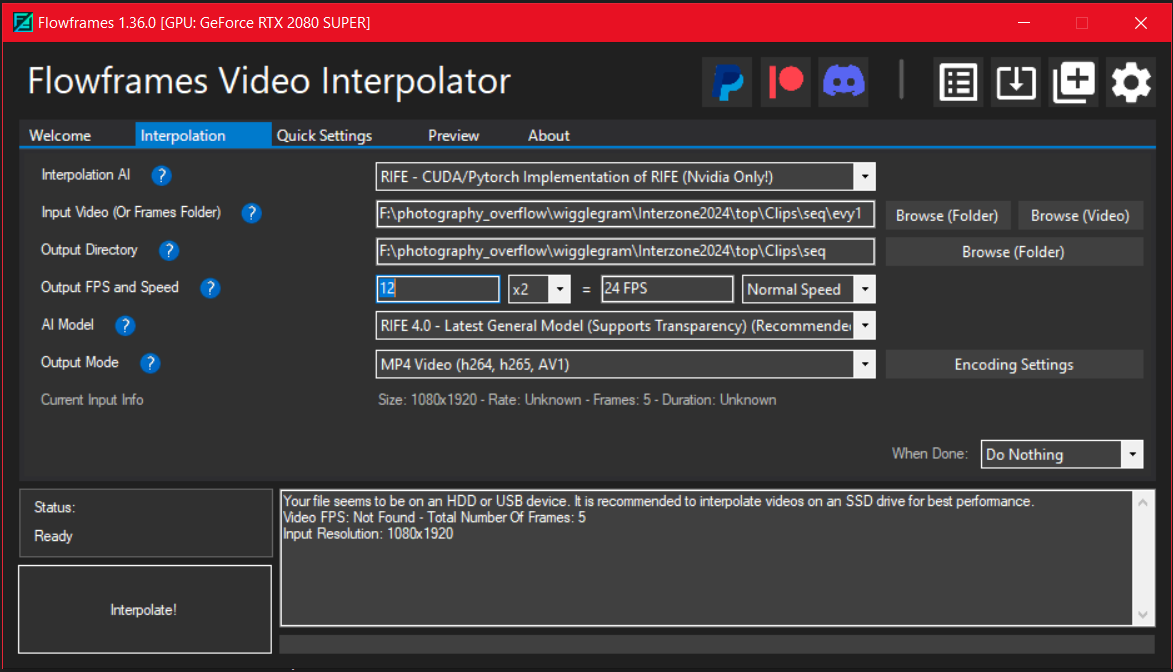Close the Flowframes window
Image resolution: width=1173 pixels, height=672 pixels.
1141,22
